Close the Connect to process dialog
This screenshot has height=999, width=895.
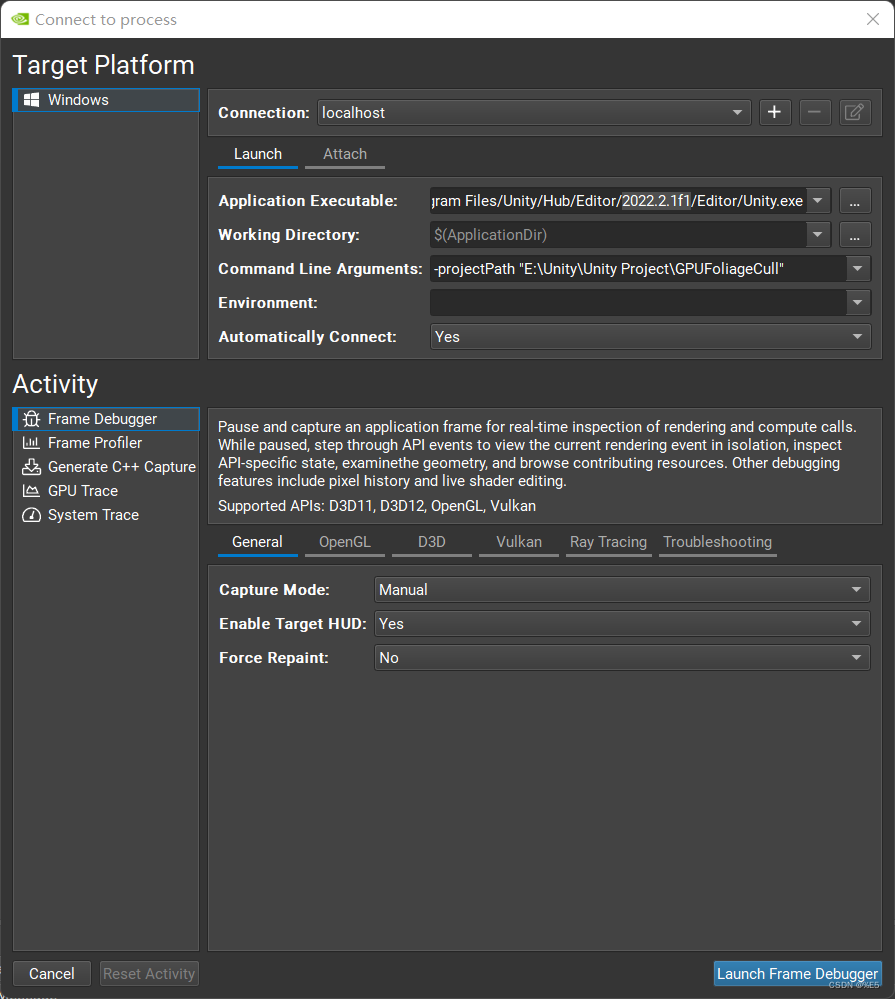point(873,19)
